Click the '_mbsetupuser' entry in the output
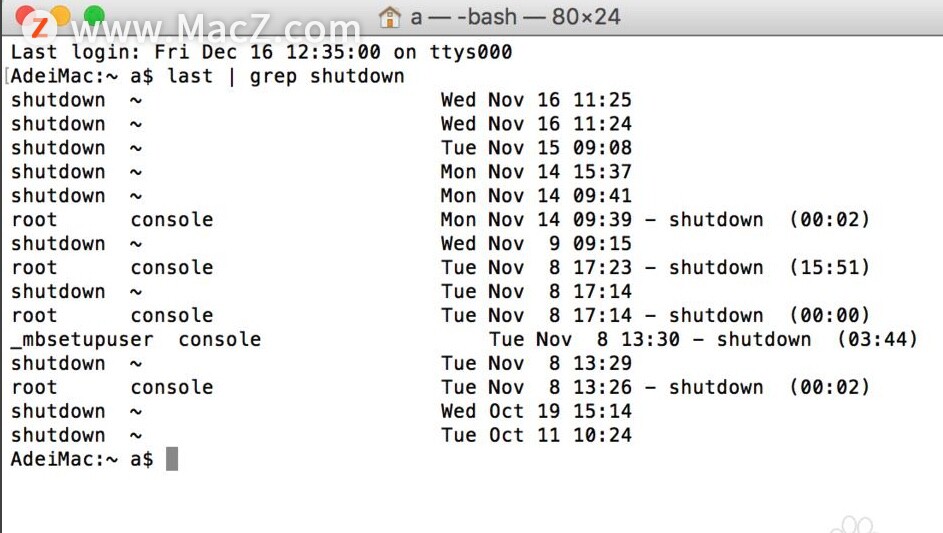943x533 pixels. coord(82,339)
